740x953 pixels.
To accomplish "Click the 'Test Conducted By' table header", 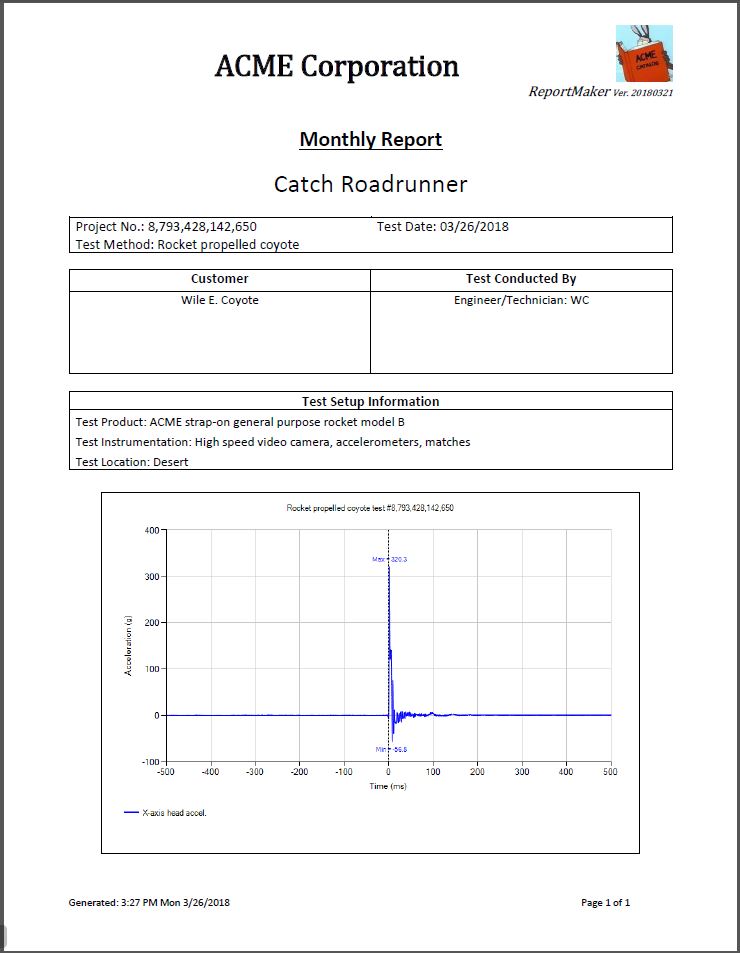I will point(521,279).
